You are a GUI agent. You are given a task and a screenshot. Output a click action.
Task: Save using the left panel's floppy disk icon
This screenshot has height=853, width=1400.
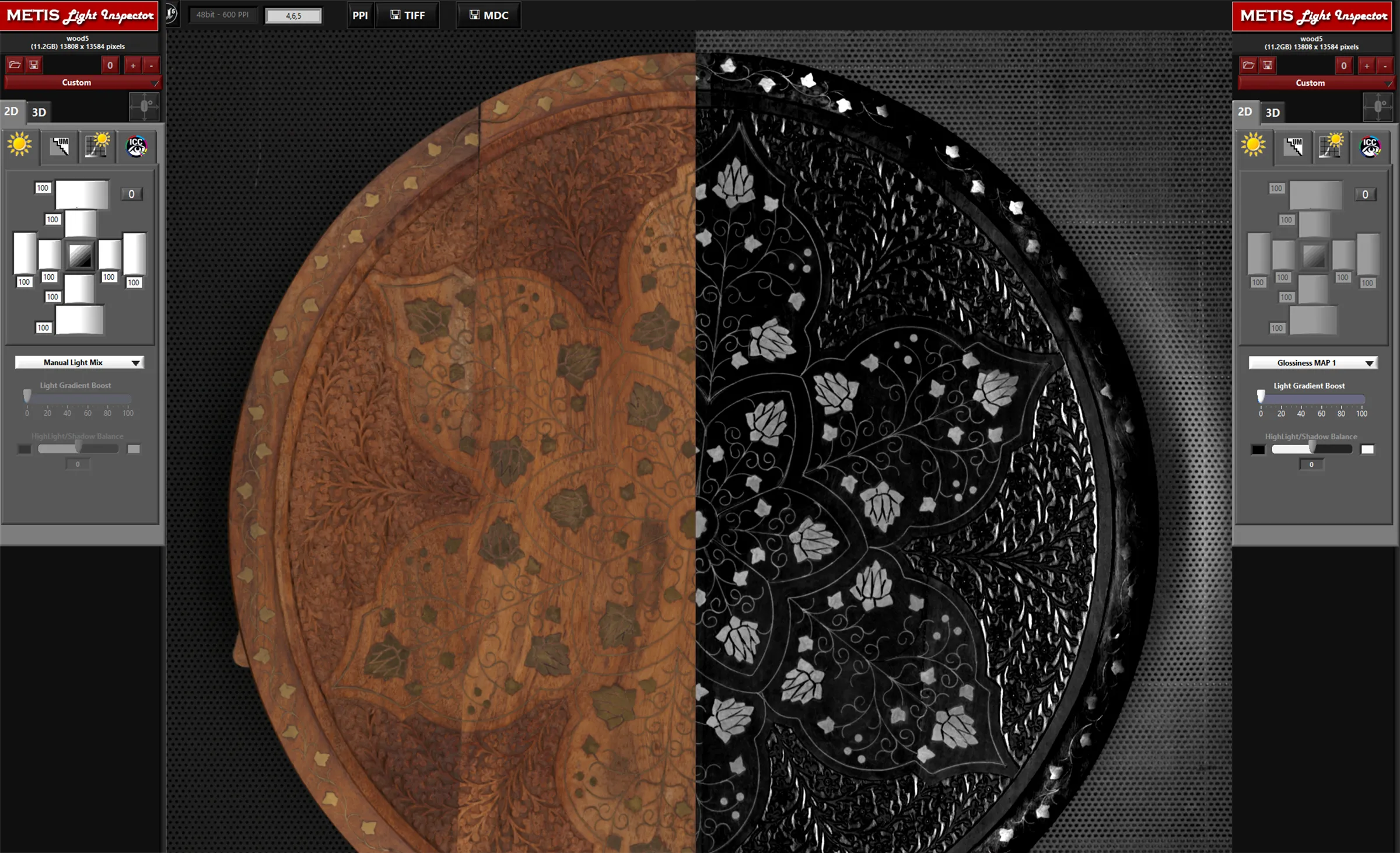pyautogui.click(x=34, y=65)
